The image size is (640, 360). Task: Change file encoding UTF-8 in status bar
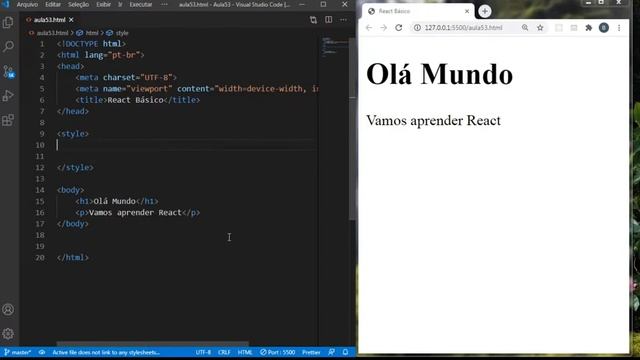[203, 352]
